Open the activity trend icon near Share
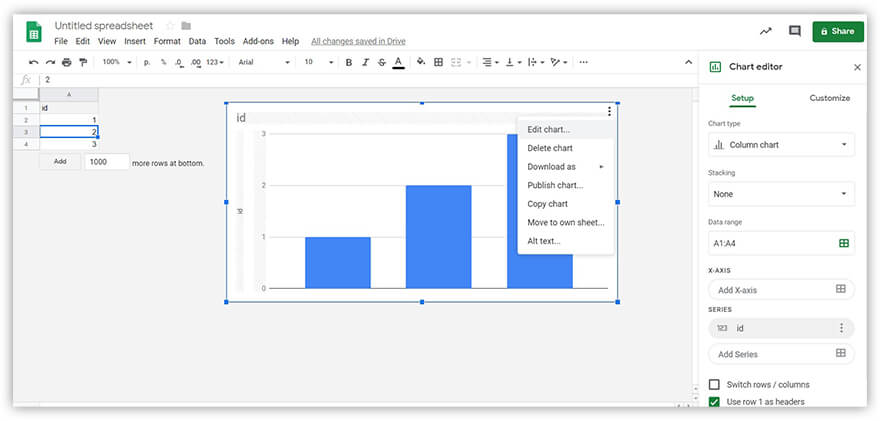This screenshot has height=421, width=880. coord(766,31)
